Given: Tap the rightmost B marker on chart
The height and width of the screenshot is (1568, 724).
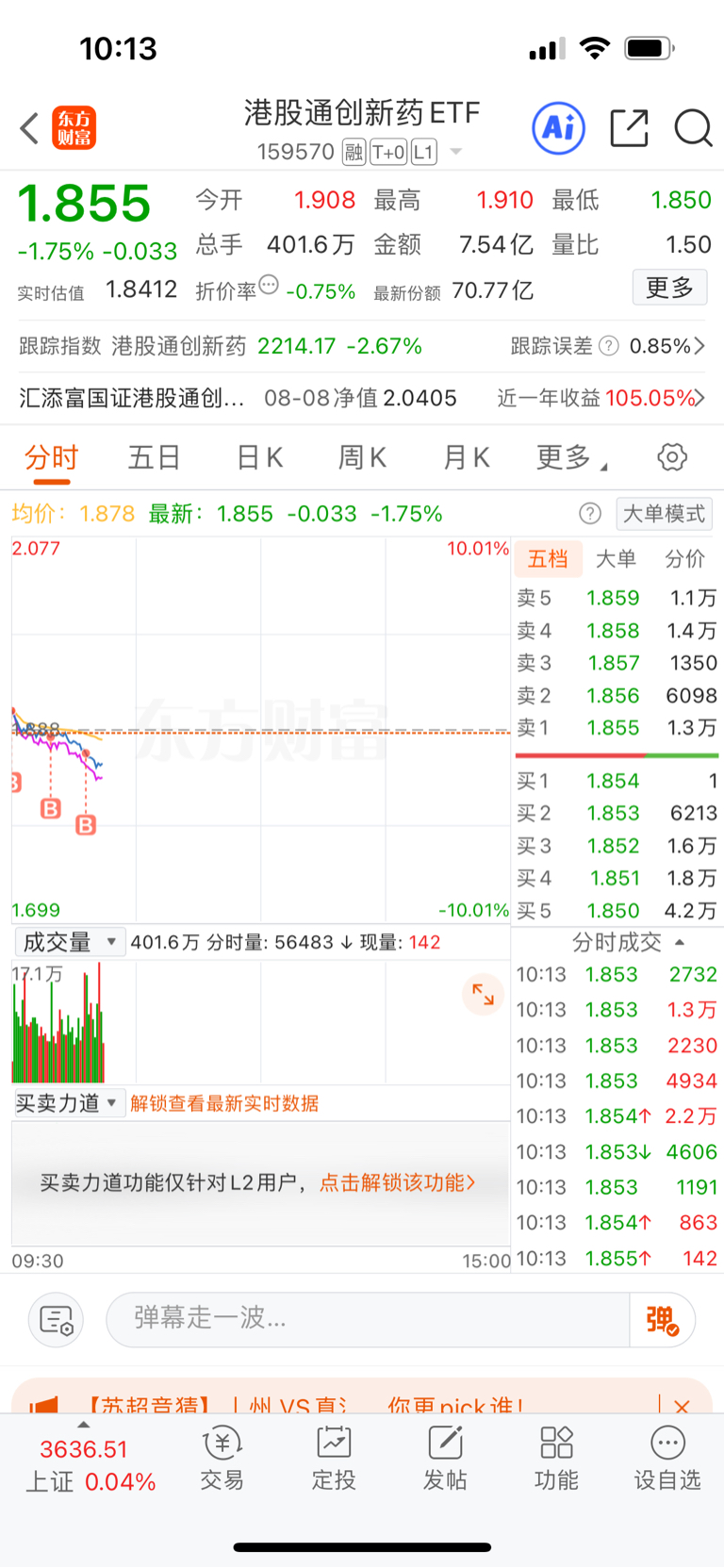Looking at the screenshot, I should [x=86, y=825].
